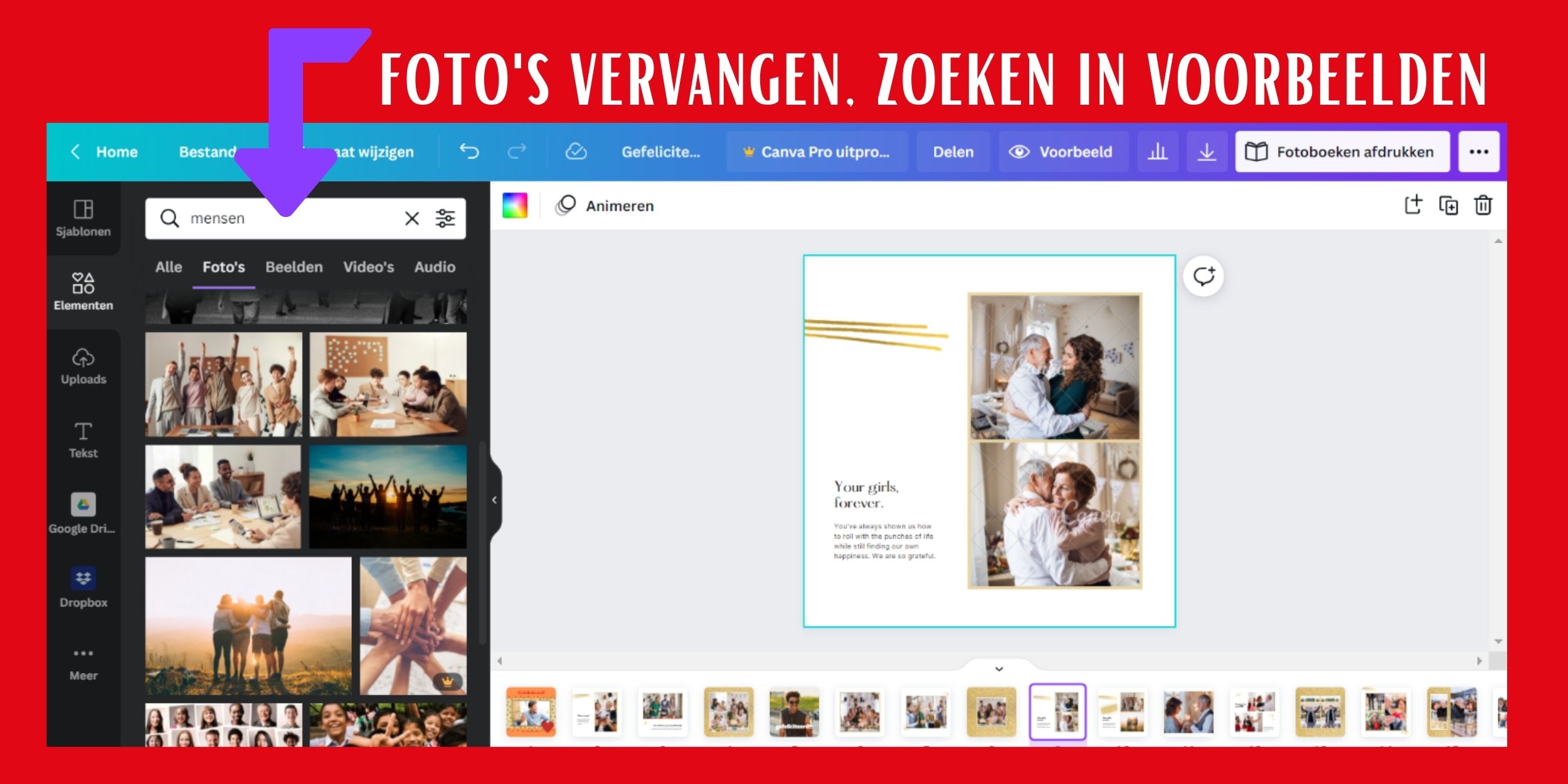Open first page thumbnail with orange frame
1568x784 pixels.
[x=531, y=712]
